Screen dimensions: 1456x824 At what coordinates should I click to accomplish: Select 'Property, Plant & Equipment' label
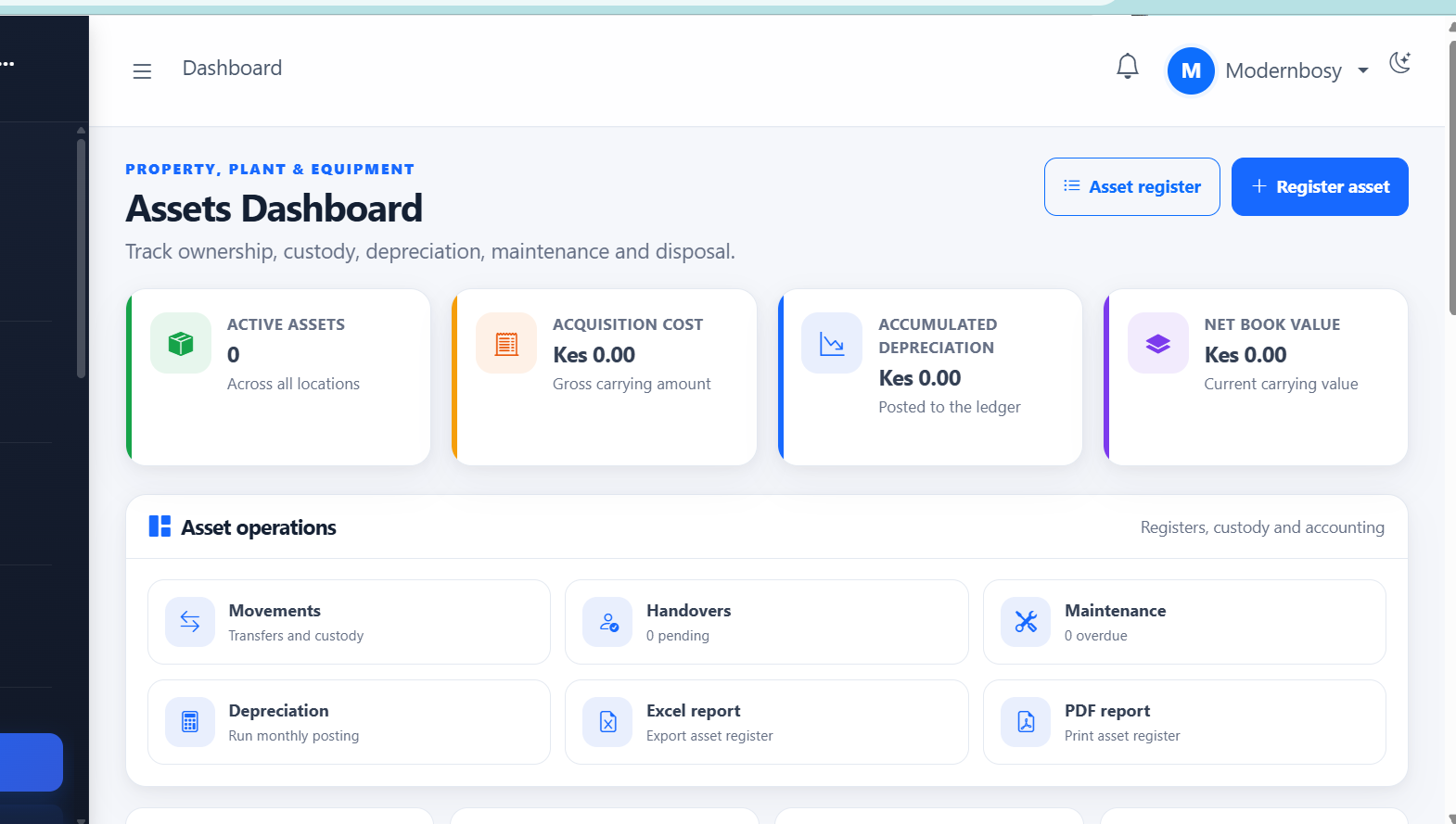click(x=270, y=169)
